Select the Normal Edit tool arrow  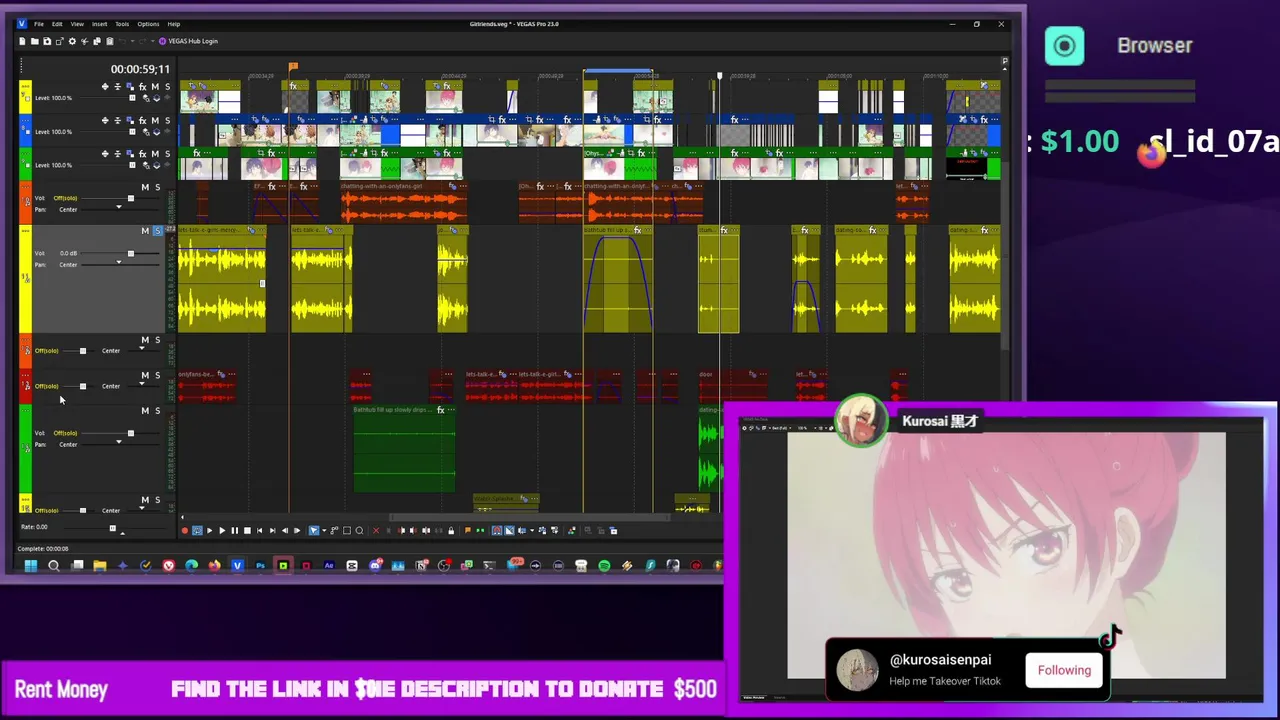click(x=314, y=530)
